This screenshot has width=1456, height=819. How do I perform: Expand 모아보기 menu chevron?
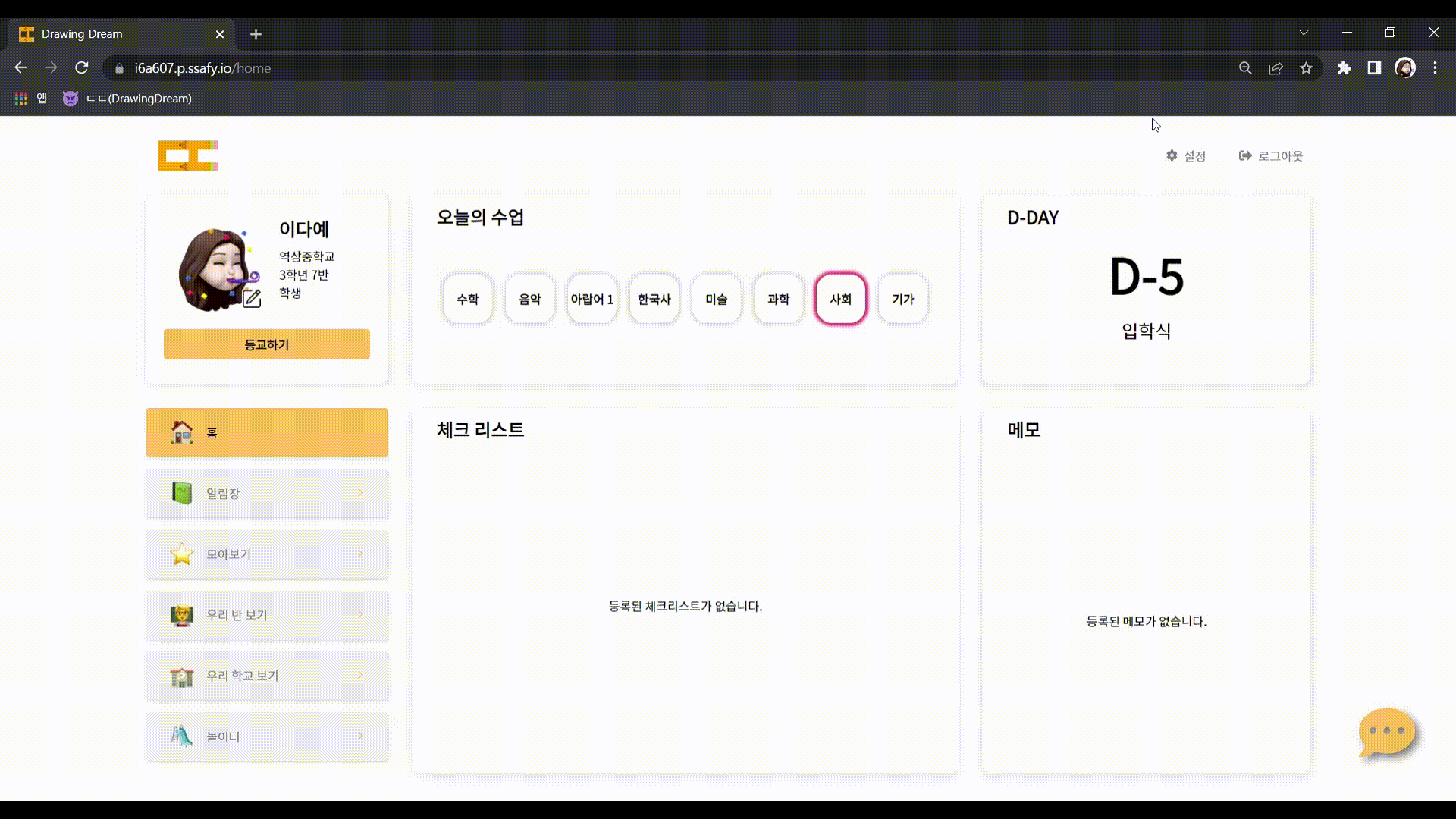click(x=360, y=554)
